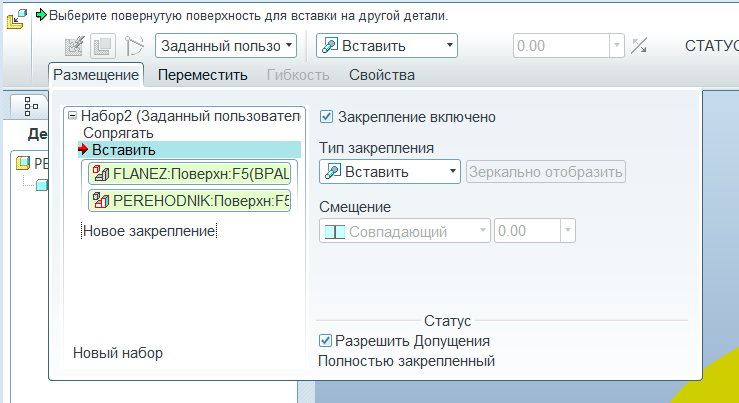This screenshot has width=739, height=403.
Task: Click the disabled Гибкость tab
Action: pos(298,75)
